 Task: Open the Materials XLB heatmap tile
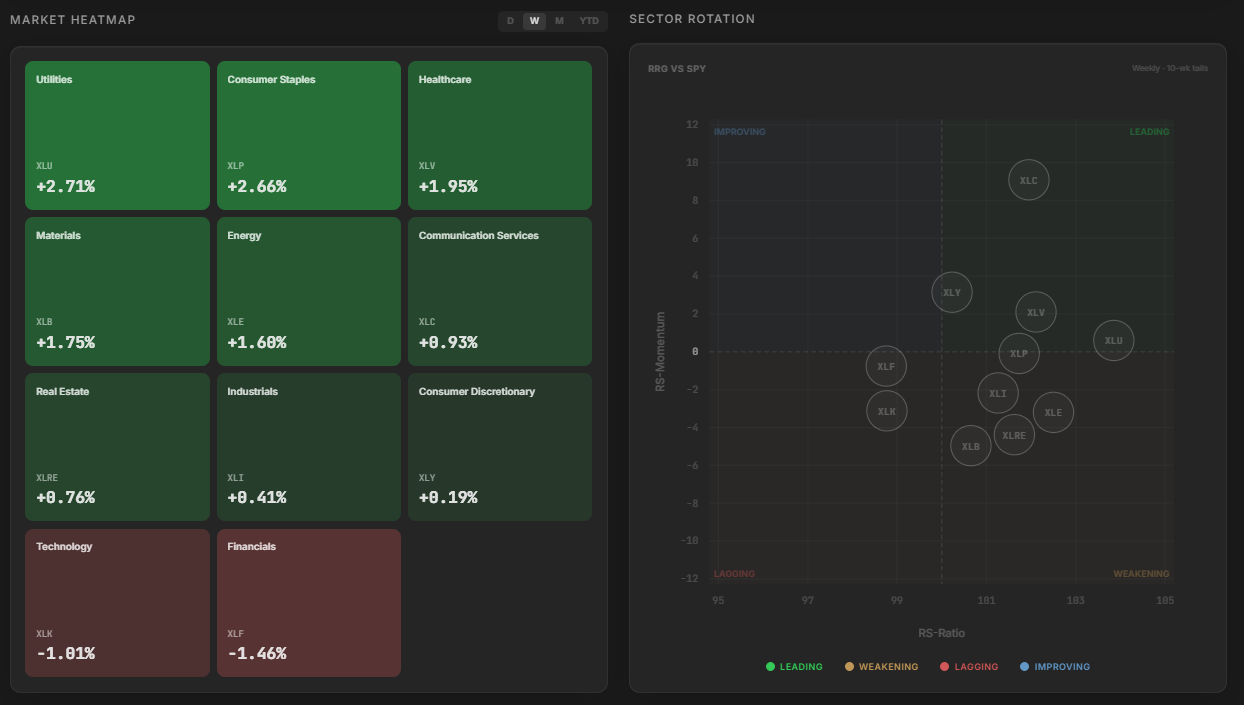(x=118, y=292)
